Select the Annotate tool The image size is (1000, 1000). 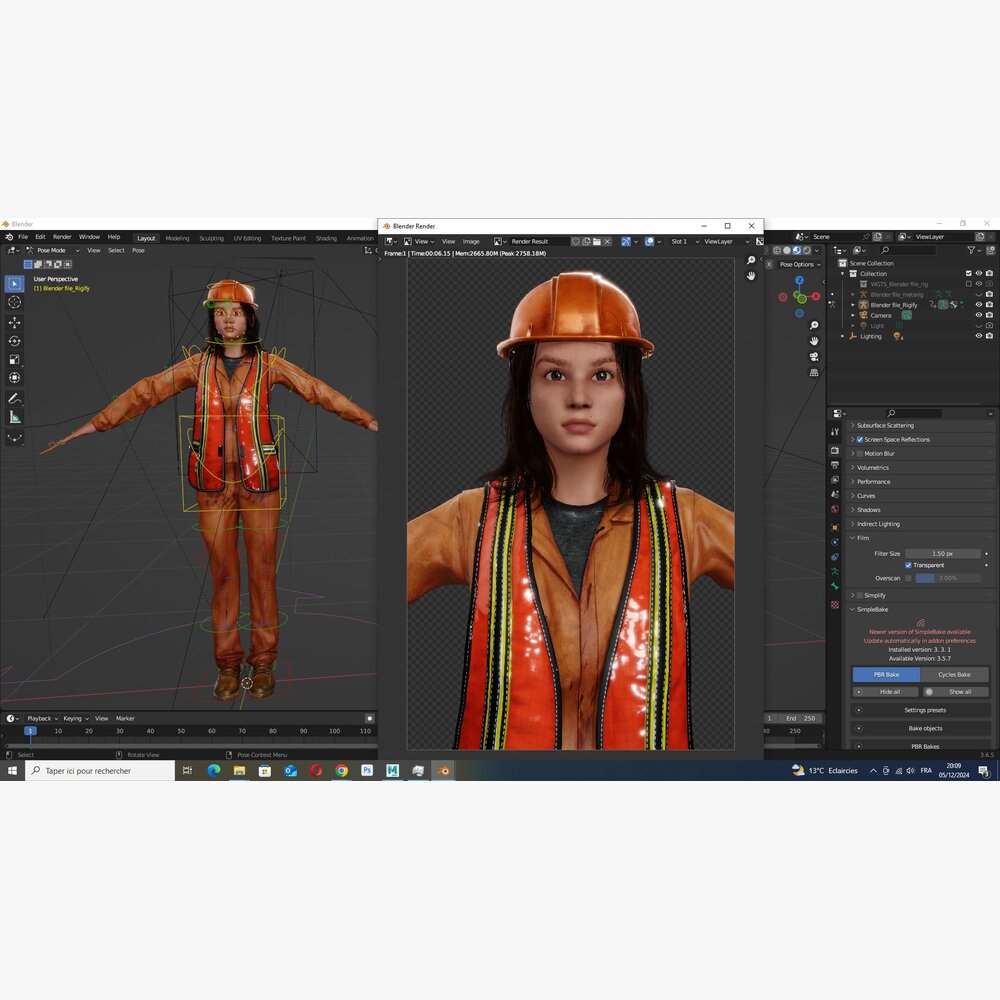[15, 399]
